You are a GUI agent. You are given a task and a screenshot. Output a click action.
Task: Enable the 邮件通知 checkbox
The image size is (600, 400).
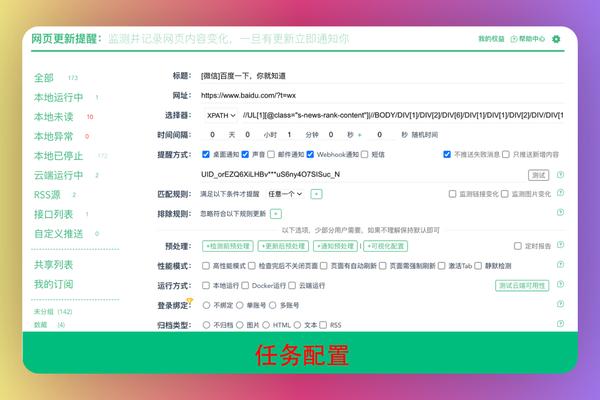[271, 154]
